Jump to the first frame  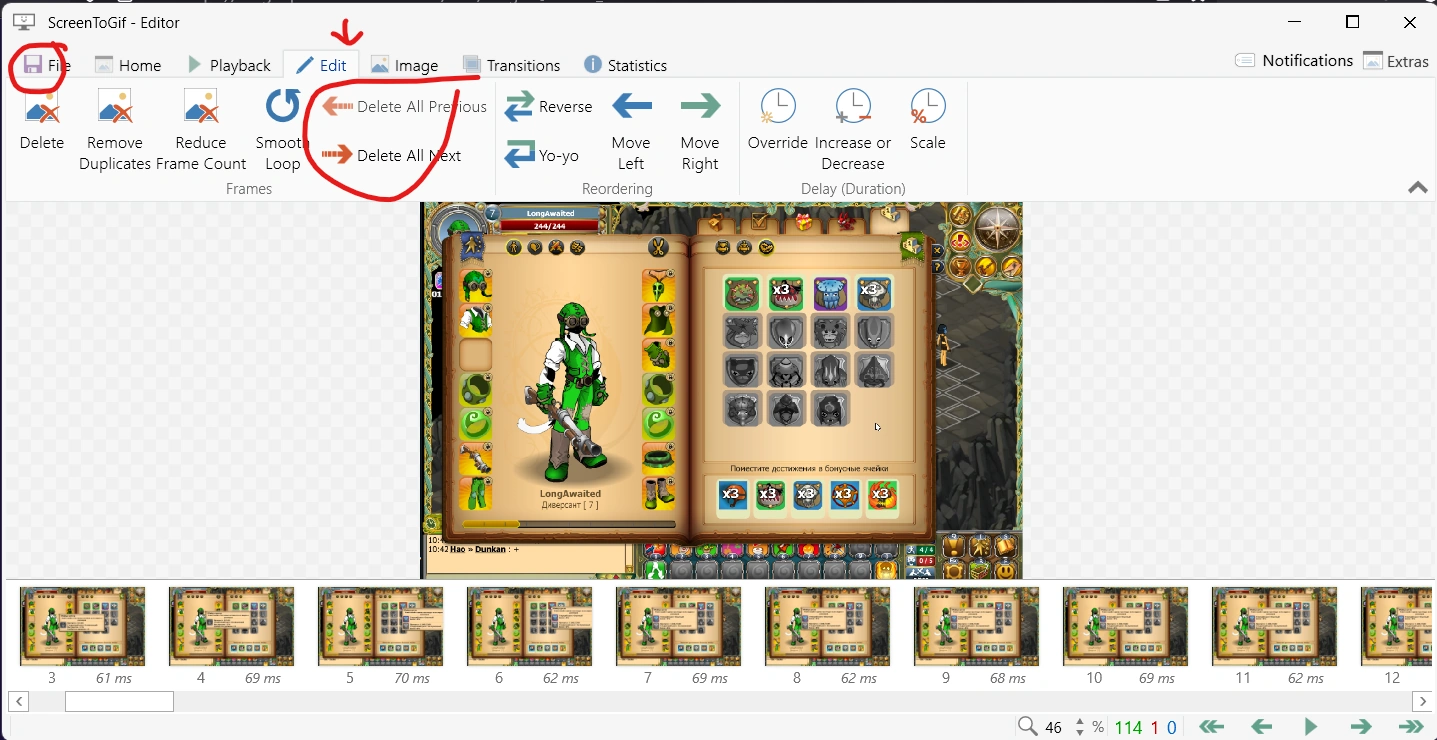(1211, 727)
